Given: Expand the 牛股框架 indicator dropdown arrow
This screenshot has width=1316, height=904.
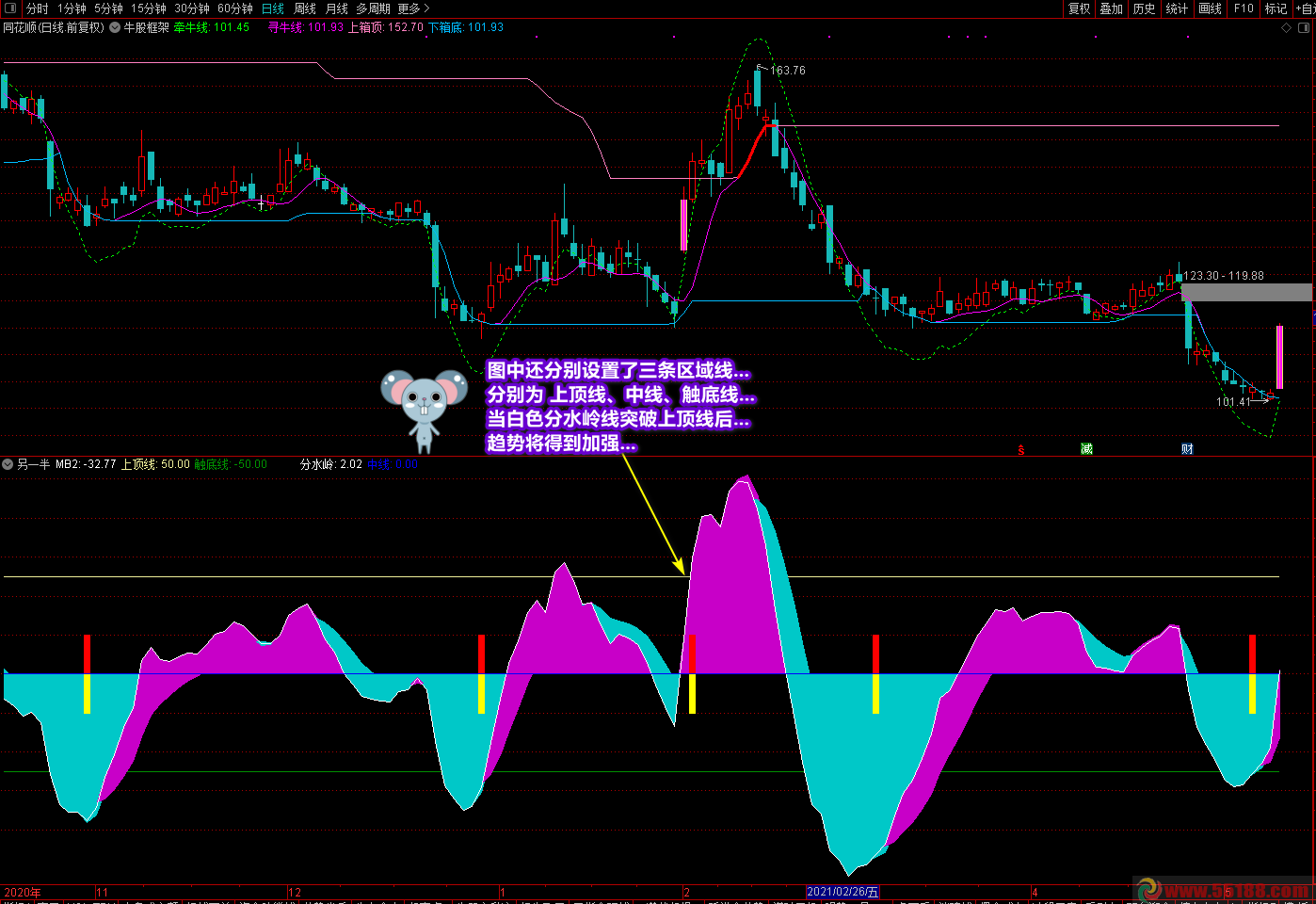Looking at the screenshot, I should click(x=115, y=27).
